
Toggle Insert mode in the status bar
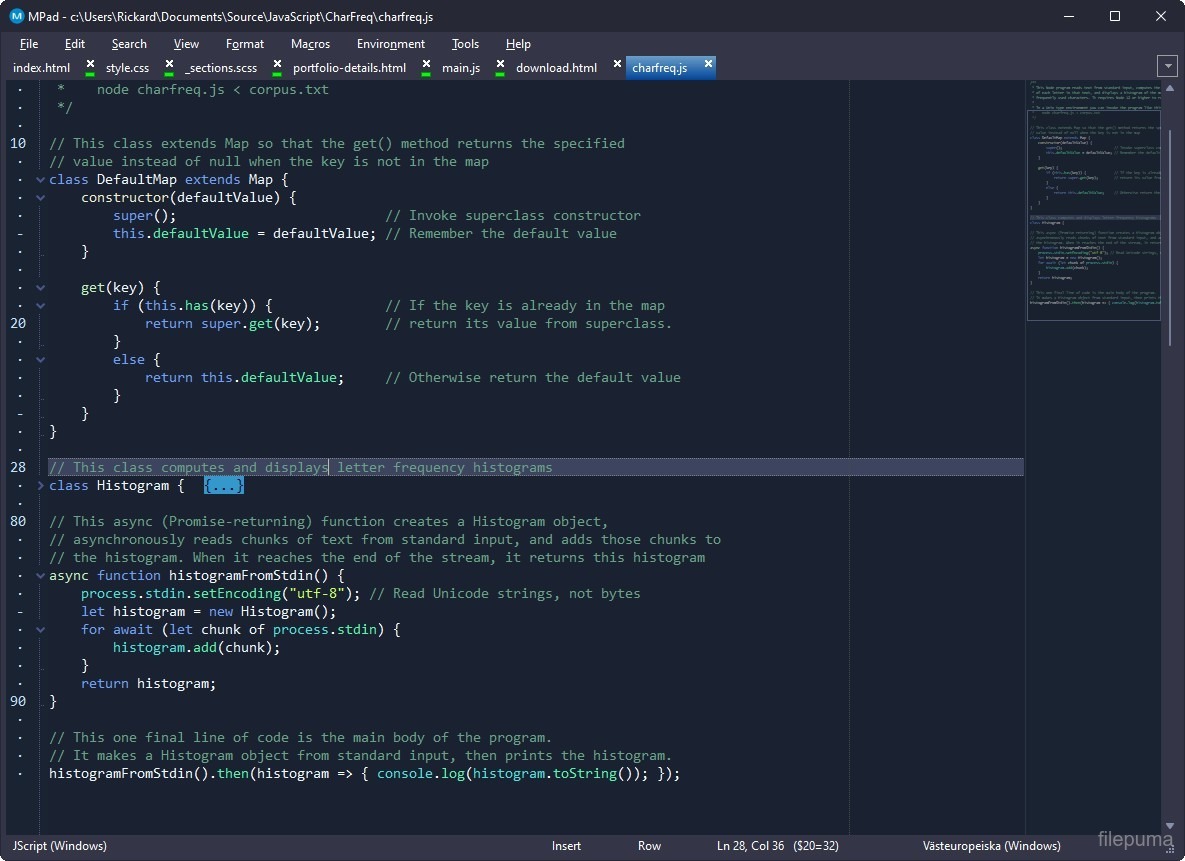click(x=566, y=846)
